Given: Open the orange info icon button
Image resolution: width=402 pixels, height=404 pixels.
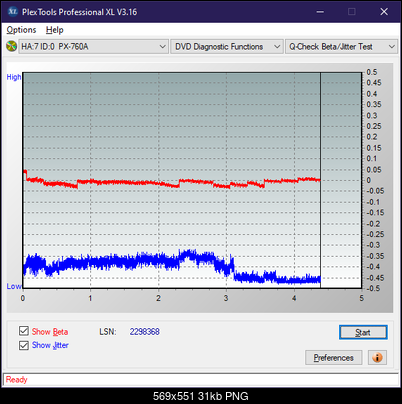Looking at the screenshot, I should 377,358.
